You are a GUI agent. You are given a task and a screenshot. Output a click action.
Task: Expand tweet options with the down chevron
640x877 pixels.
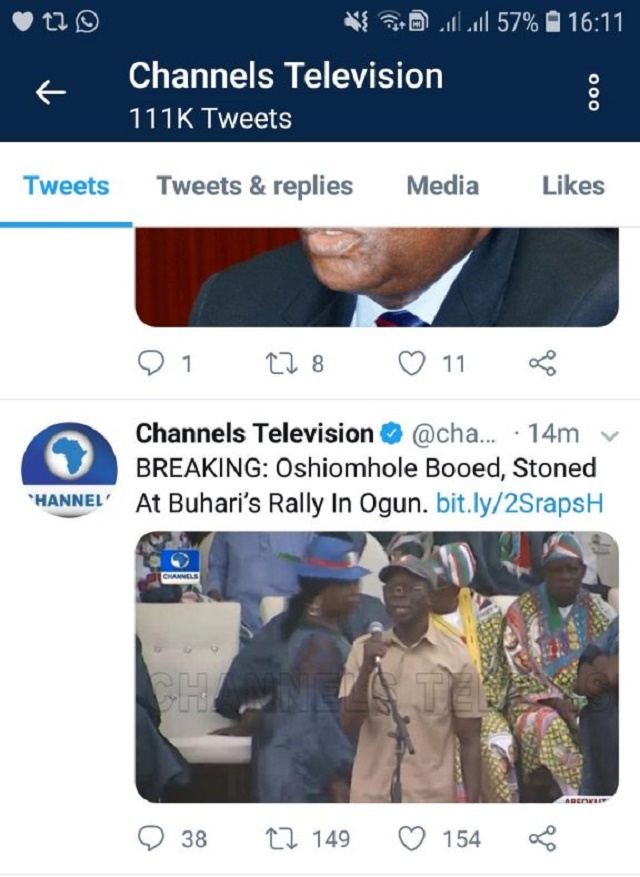pyautogui.click(x=607, y=435)
